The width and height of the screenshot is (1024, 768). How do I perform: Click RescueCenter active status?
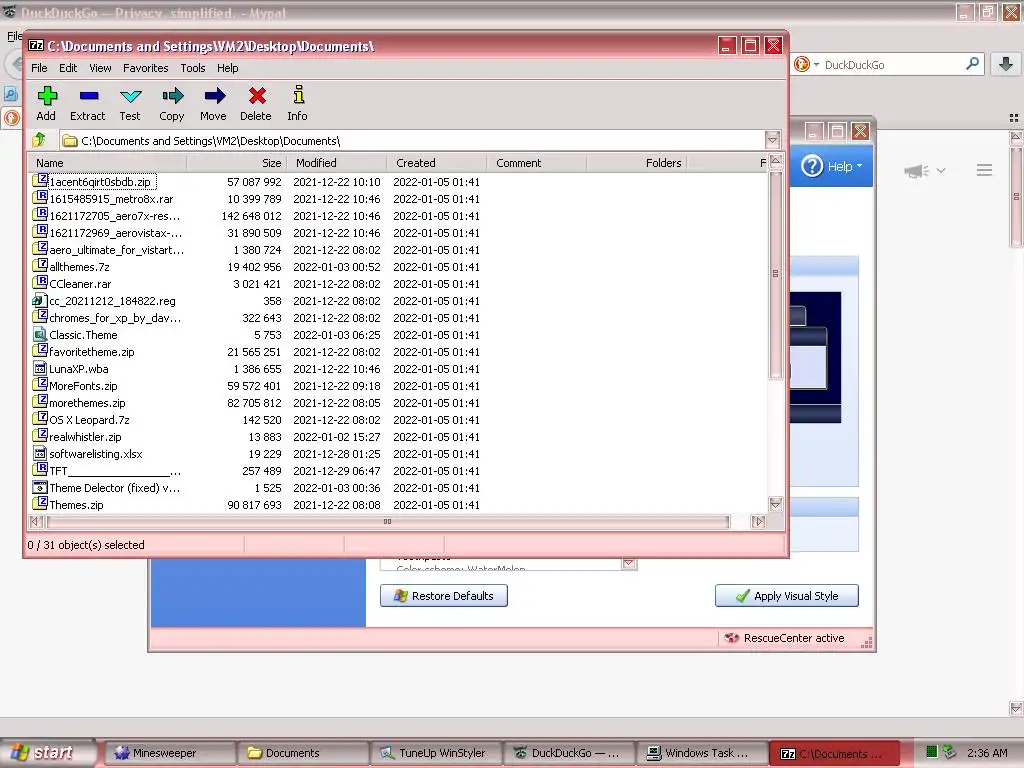tap(785, 638)
